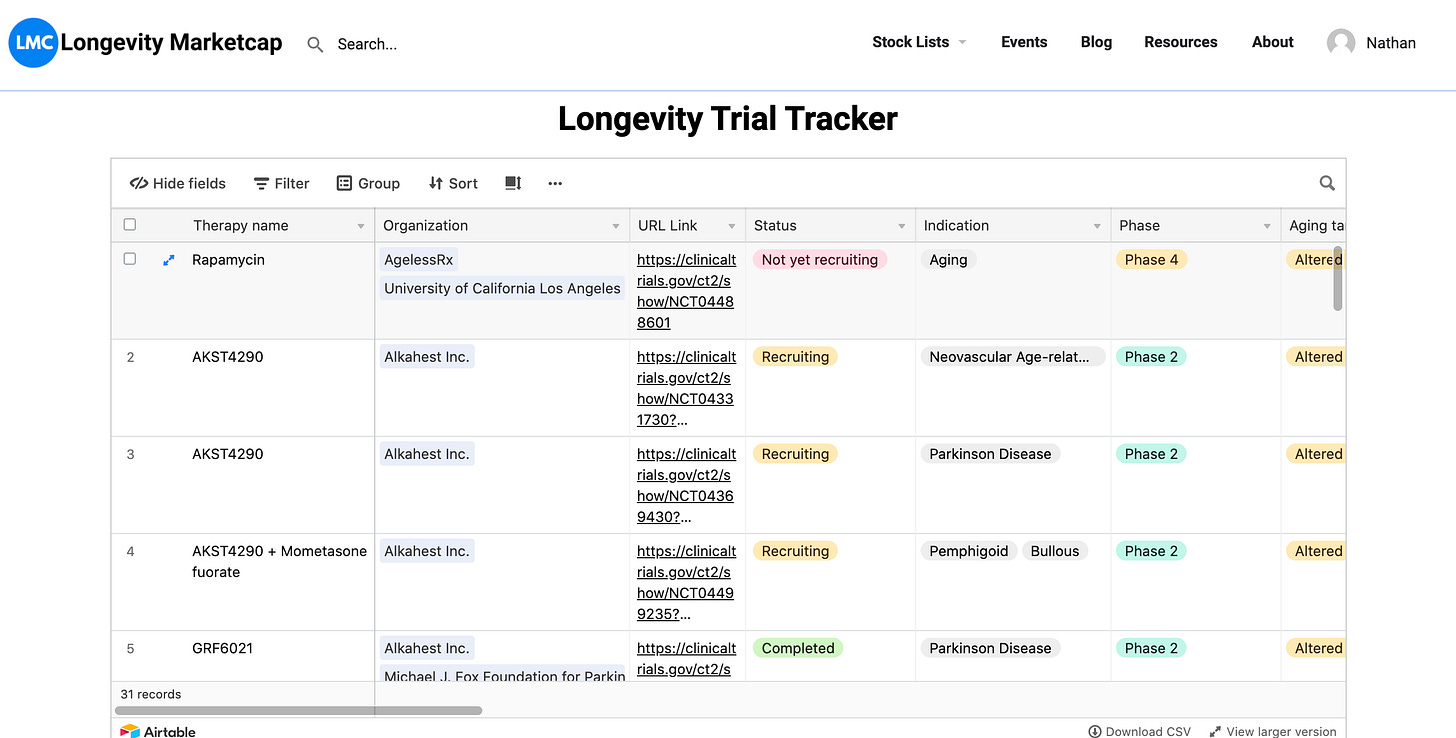Click the University of California Los Angeles tag
1456x738 pixels.
(502, 289)
